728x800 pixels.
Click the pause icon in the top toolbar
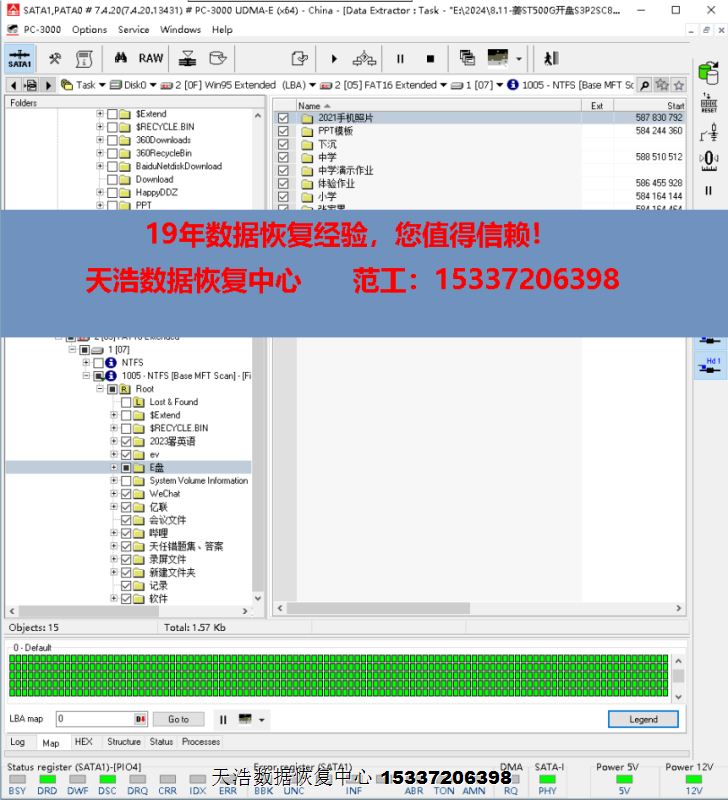click(x=400, y=59)
